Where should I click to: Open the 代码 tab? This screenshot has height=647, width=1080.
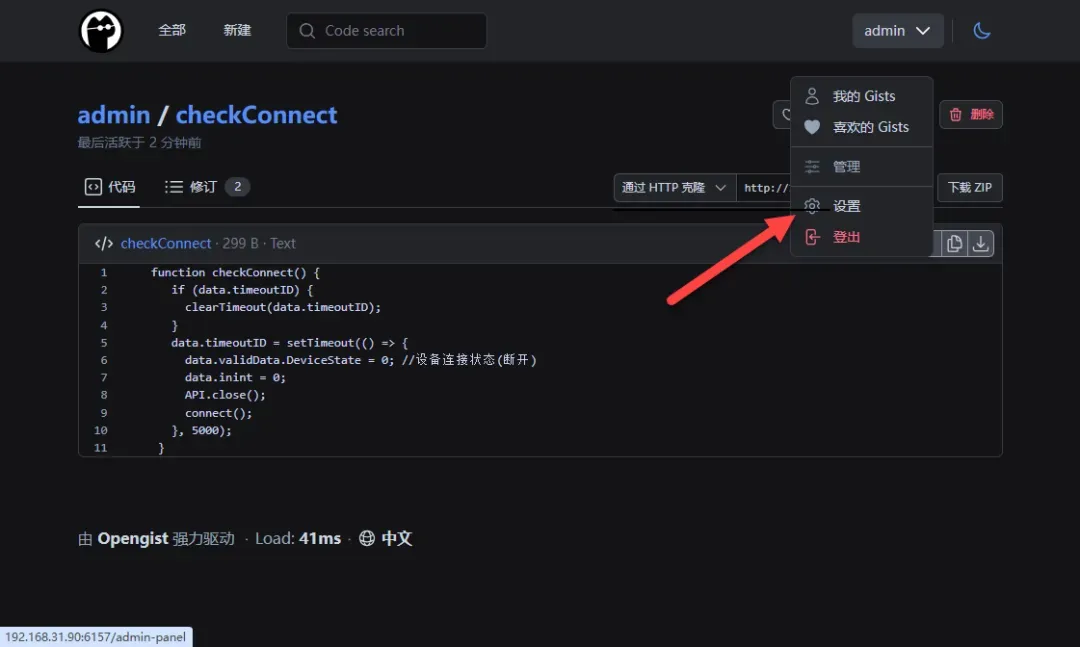(x=110, y=187)
